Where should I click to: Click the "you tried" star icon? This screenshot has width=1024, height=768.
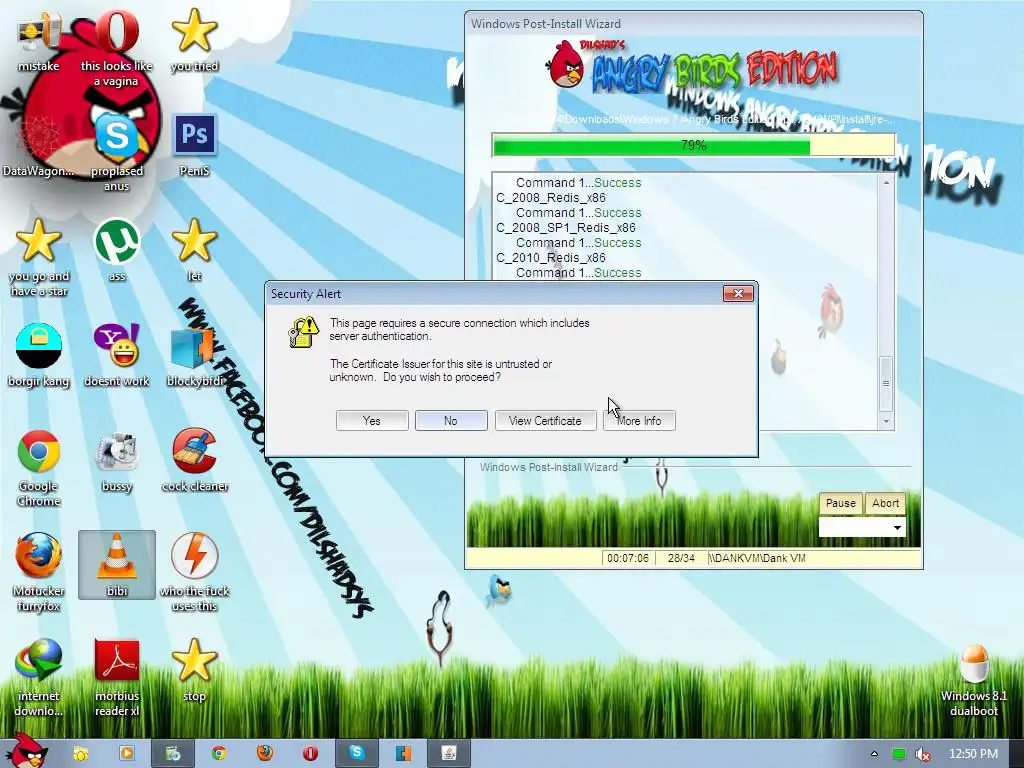(x=195, y=40)
